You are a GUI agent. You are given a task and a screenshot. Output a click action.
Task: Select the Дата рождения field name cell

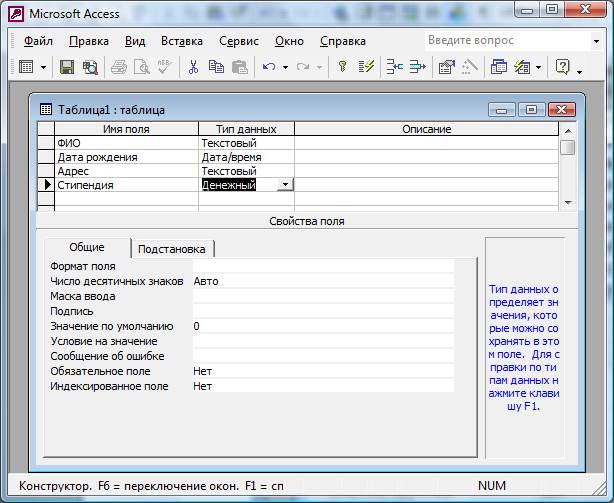[126, 157]
